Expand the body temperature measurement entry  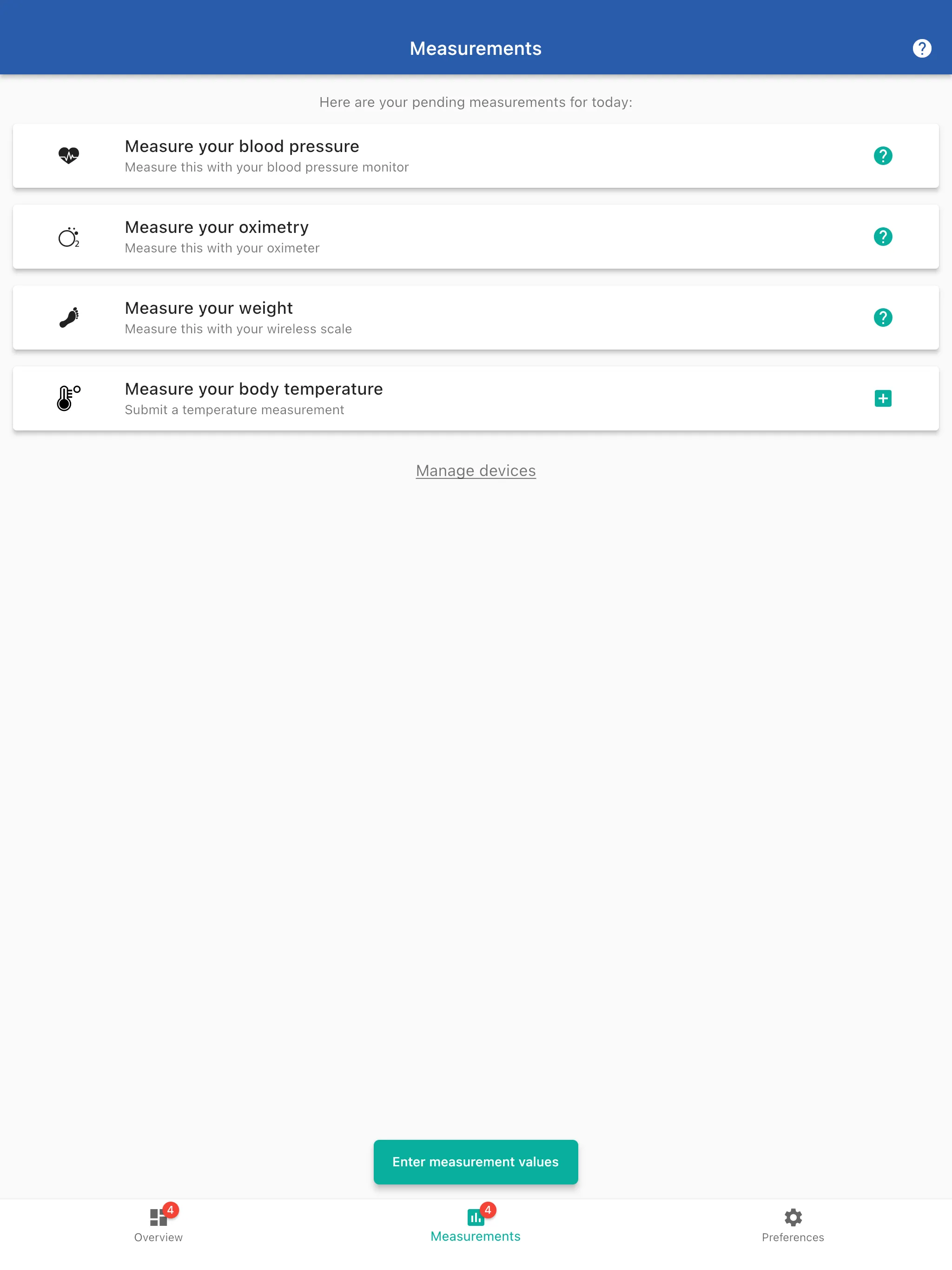pyautogui.click(x=882, y=398)
